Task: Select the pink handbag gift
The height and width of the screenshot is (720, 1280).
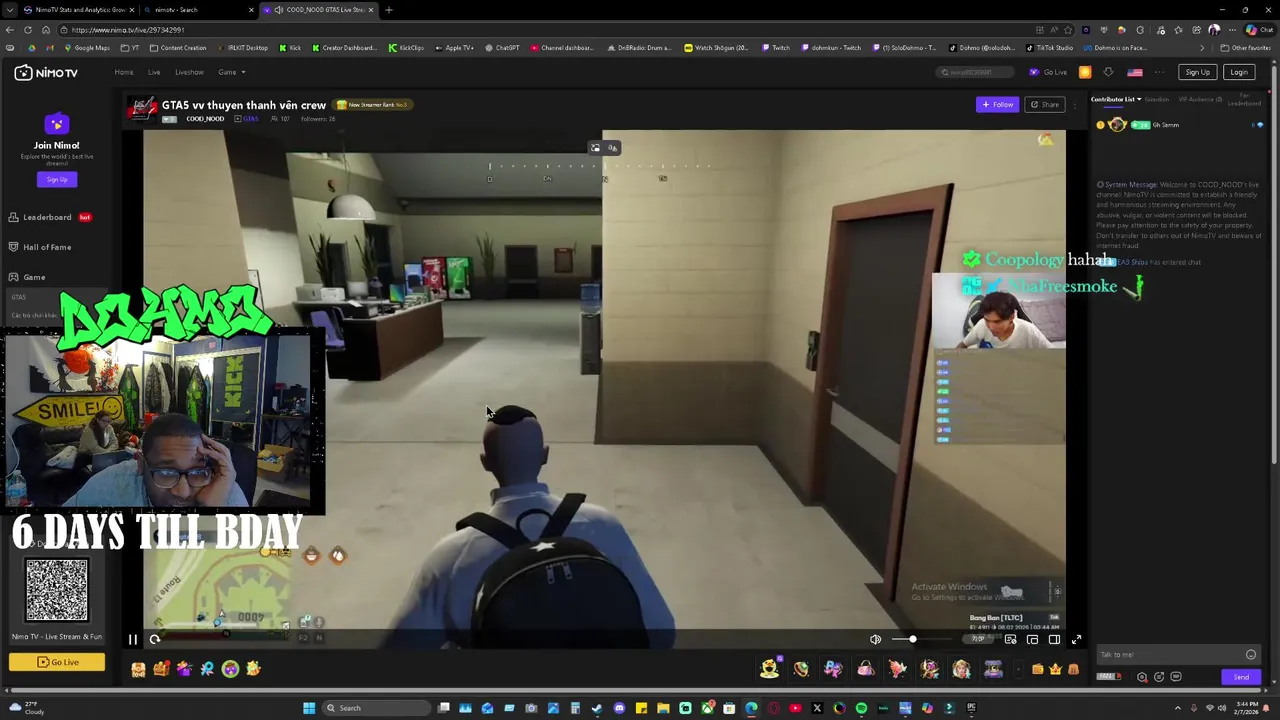Action: point(866,668)
